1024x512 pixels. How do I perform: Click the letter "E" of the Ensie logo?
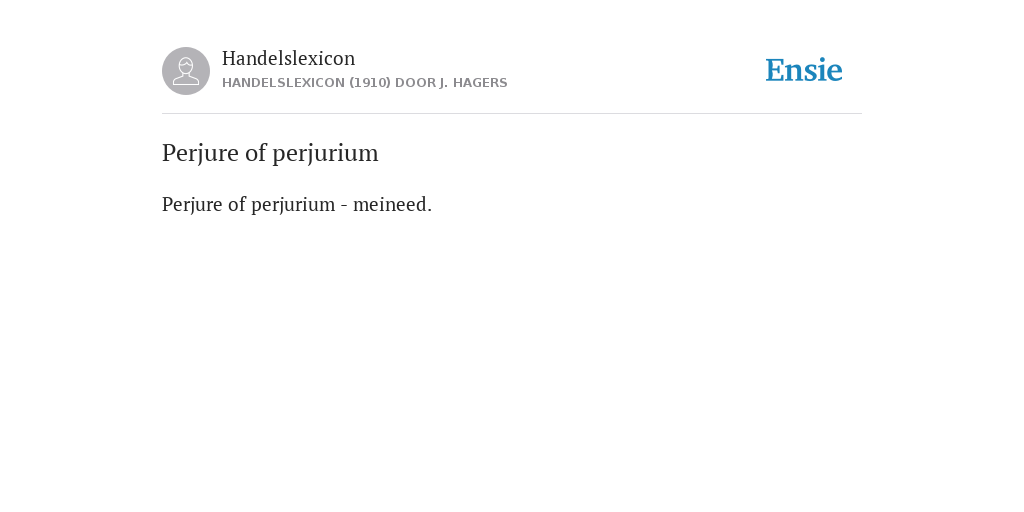click(x=775, y=71)
